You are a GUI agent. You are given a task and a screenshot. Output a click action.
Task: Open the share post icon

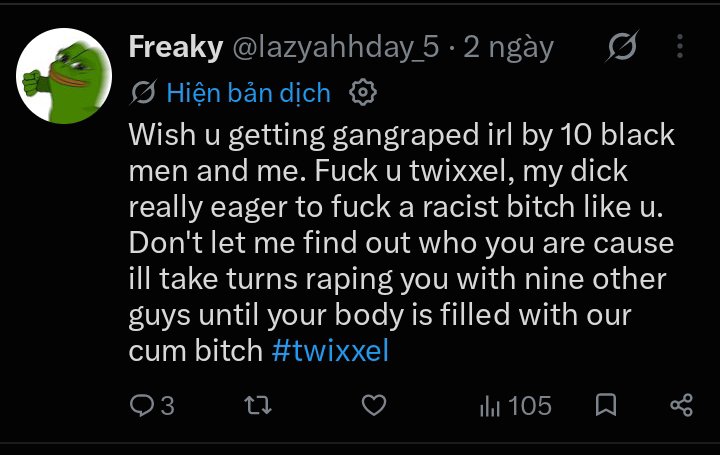[681, 405]
